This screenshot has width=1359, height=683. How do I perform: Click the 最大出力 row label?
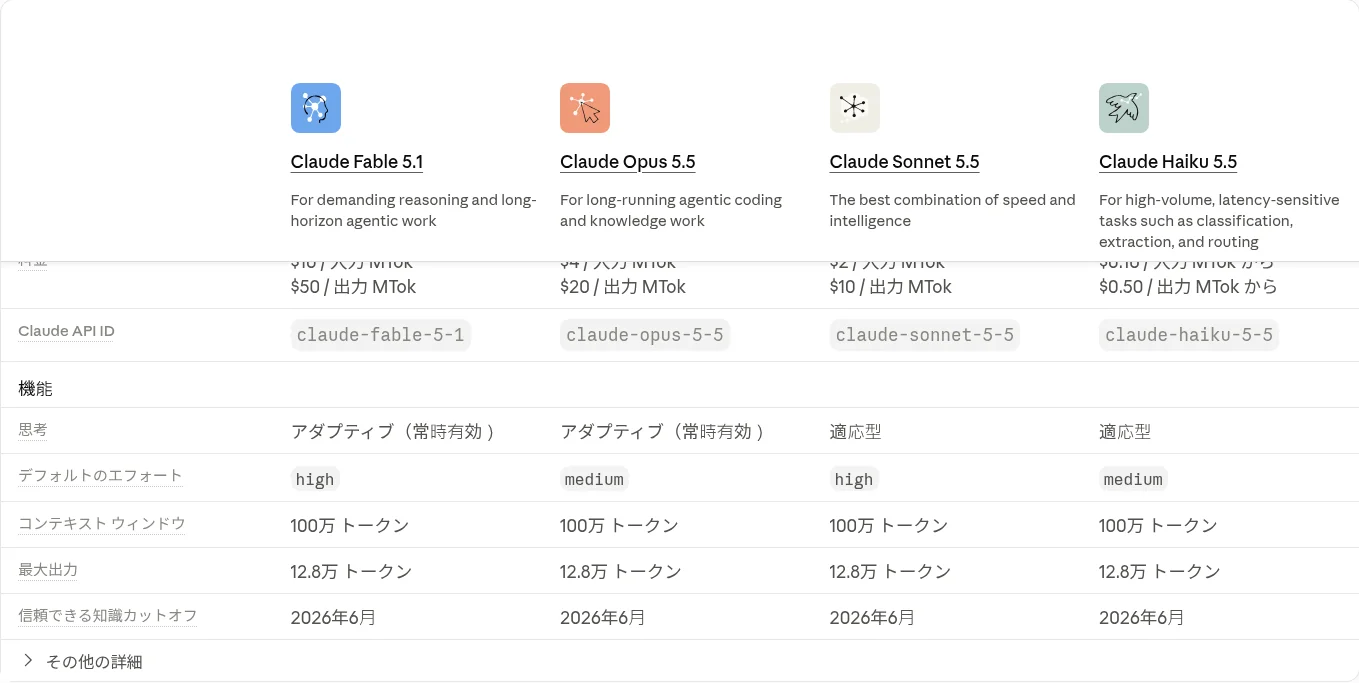(48, 570)
